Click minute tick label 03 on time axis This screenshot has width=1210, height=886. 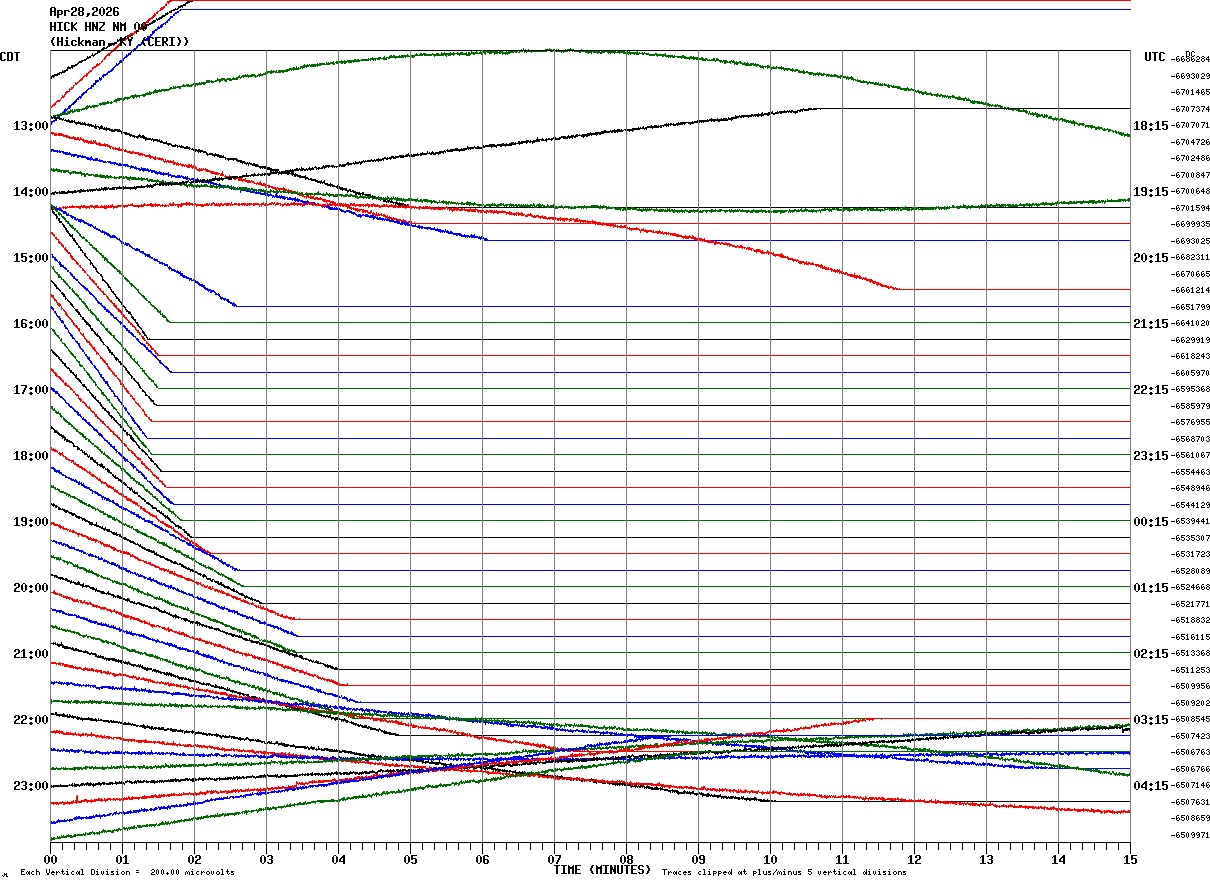coord(266,859)
